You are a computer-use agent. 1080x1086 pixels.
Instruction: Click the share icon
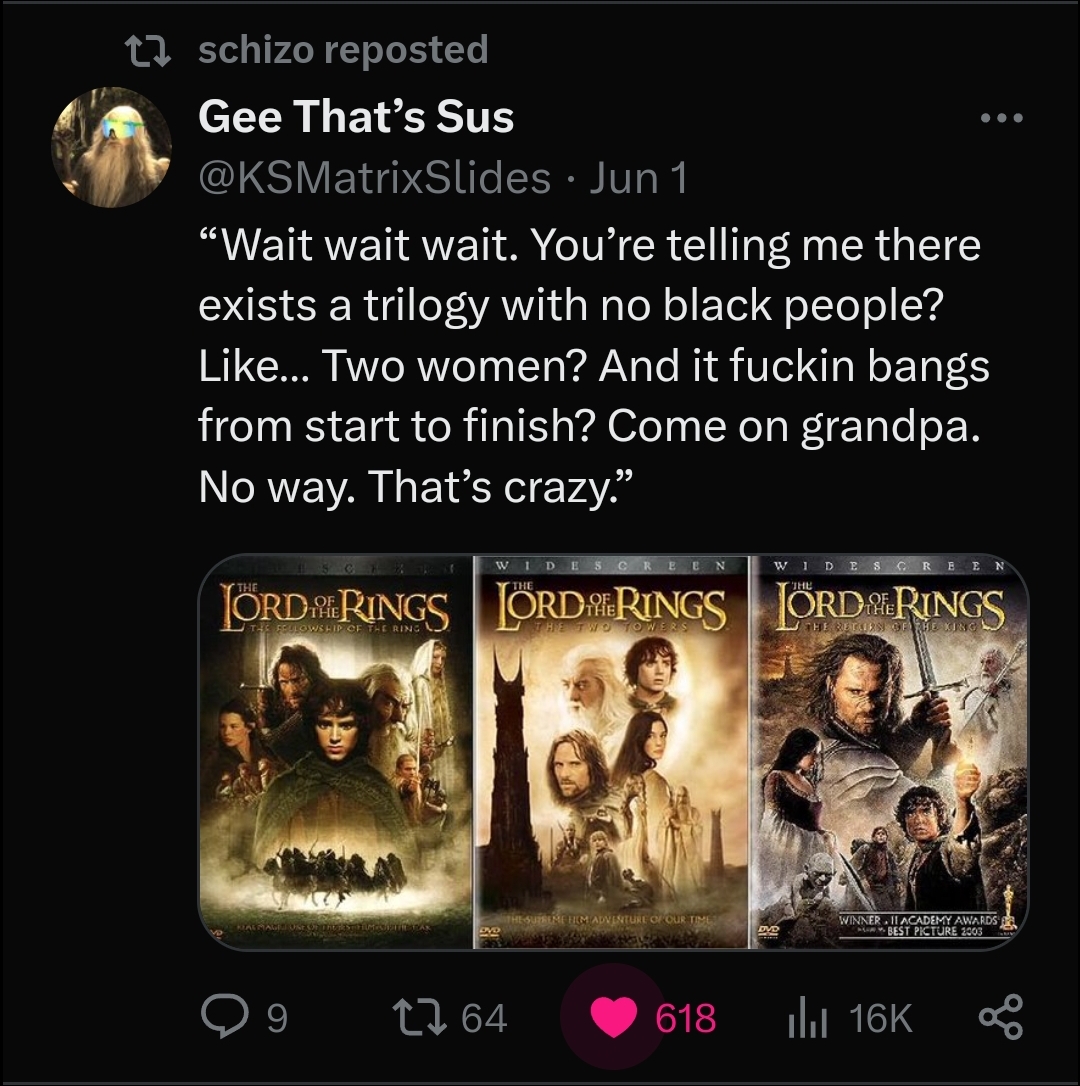[1000, 1017]
